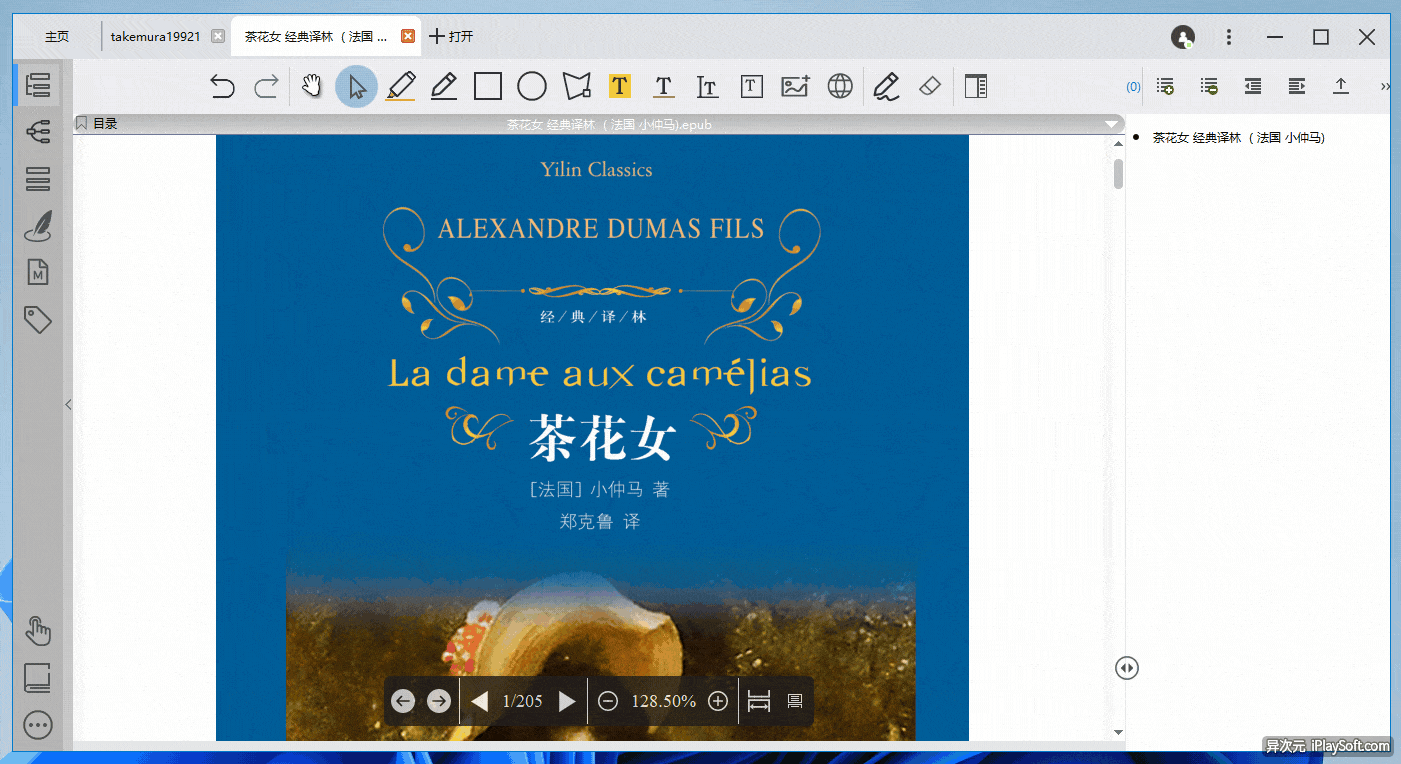
Task: Toggle the 目录 bookmark panel
Action: (x=97, y=124)
